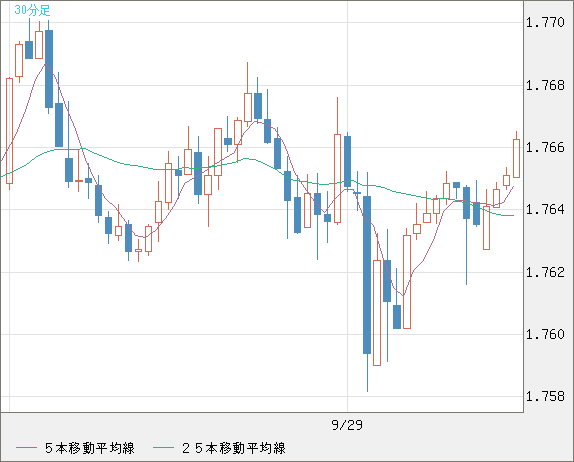Click the 1.768 price axis label
Image resolution: width=574 pixels, height=462 pixels.
[x=545, y=85]
